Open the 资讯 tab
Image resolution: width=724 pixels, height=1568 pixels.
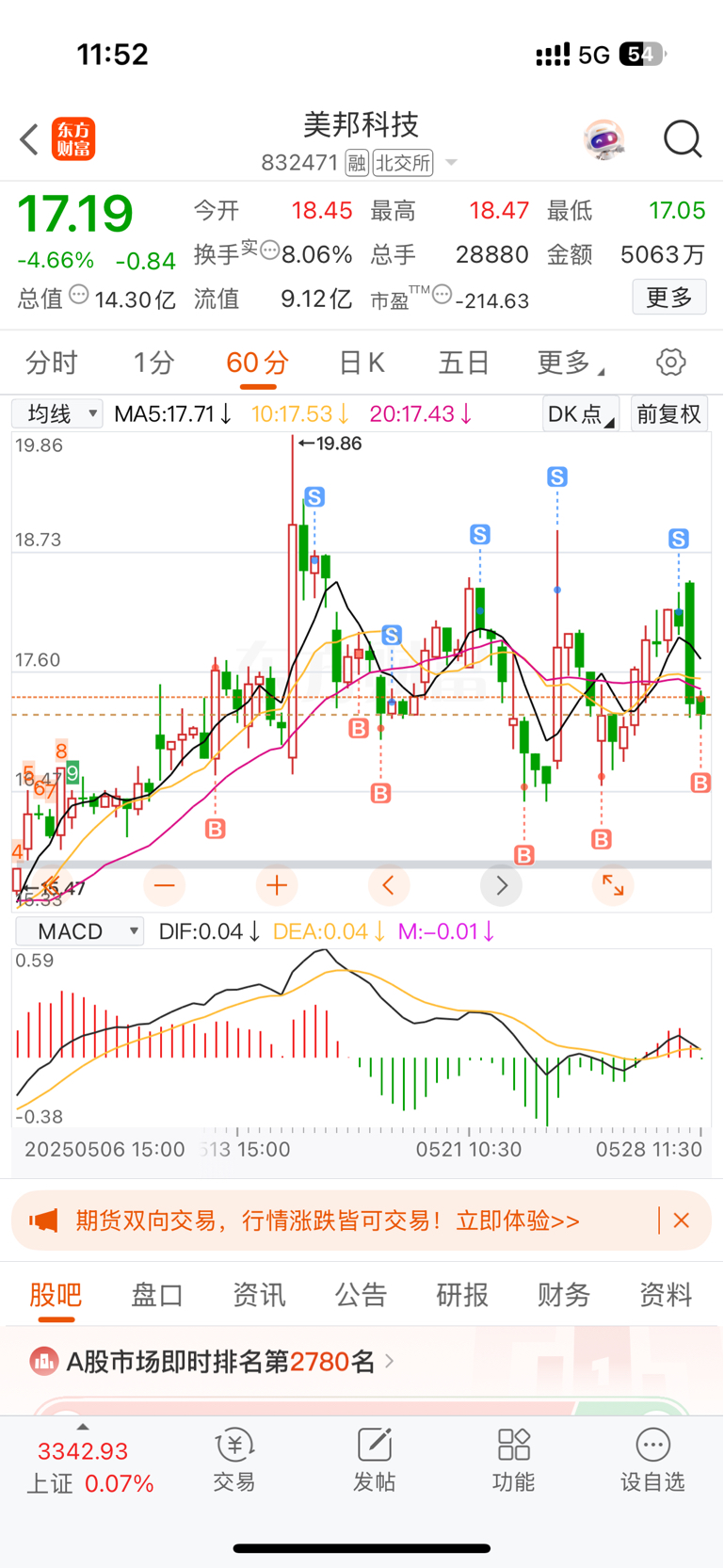click(x=259, y=1295)
